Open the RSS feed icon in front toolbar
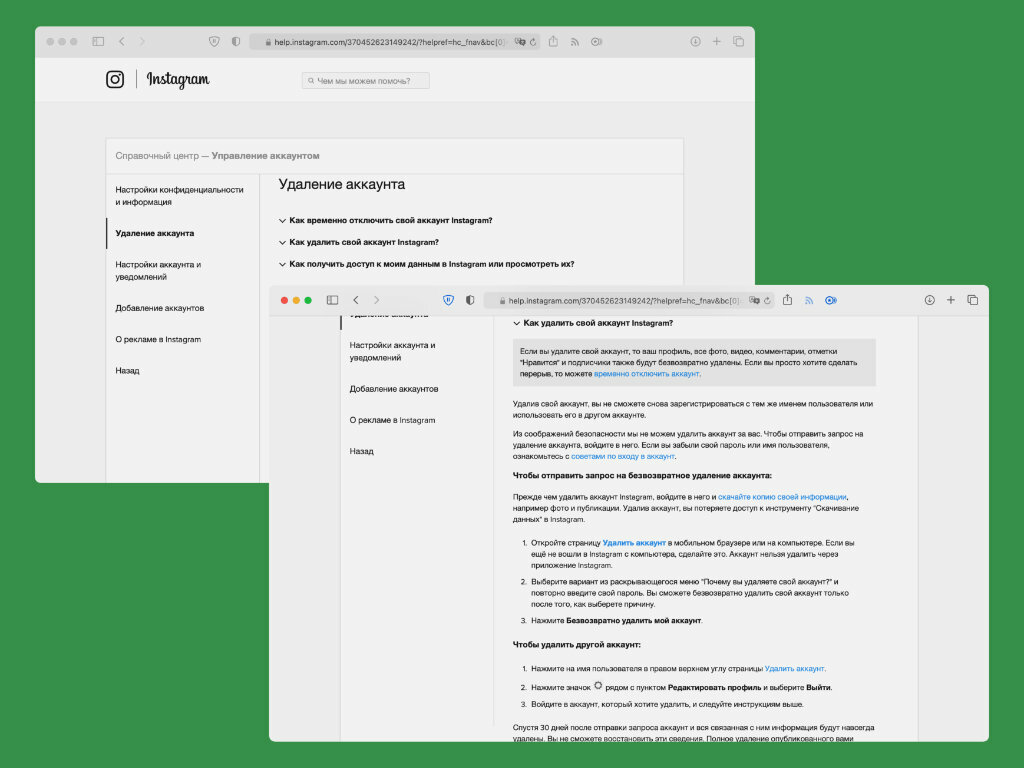This screenshot has height=768, width=1024. (808, 300)
